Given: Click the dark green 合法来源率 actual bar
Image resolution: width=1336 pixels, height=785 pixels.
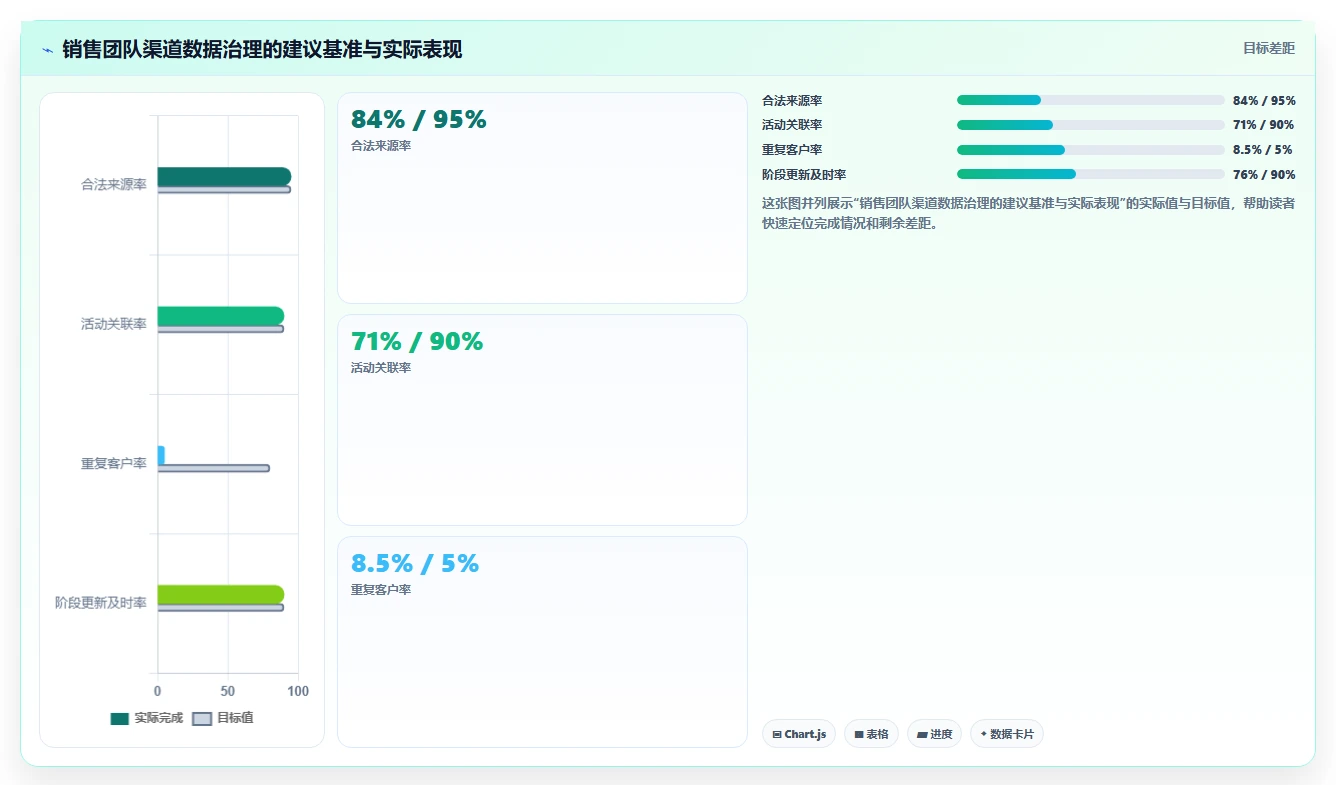Looking at the screenshot, I should point(224,177).
